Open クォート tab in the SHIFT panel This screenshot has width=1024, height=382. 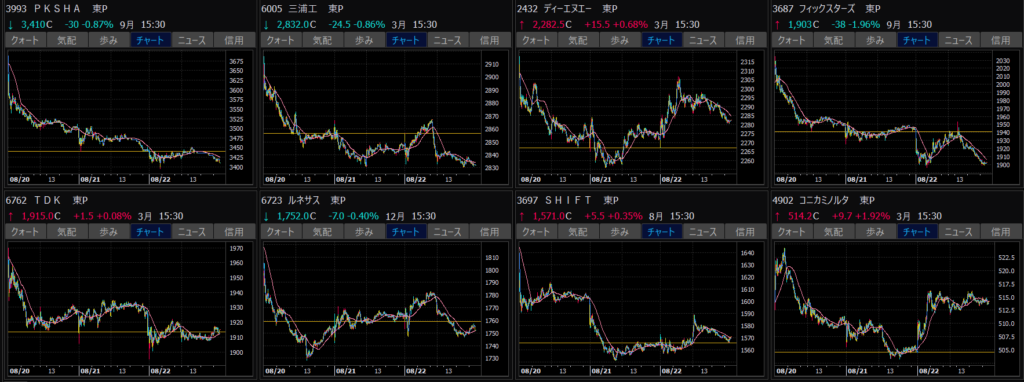click(x=537, y=232)
